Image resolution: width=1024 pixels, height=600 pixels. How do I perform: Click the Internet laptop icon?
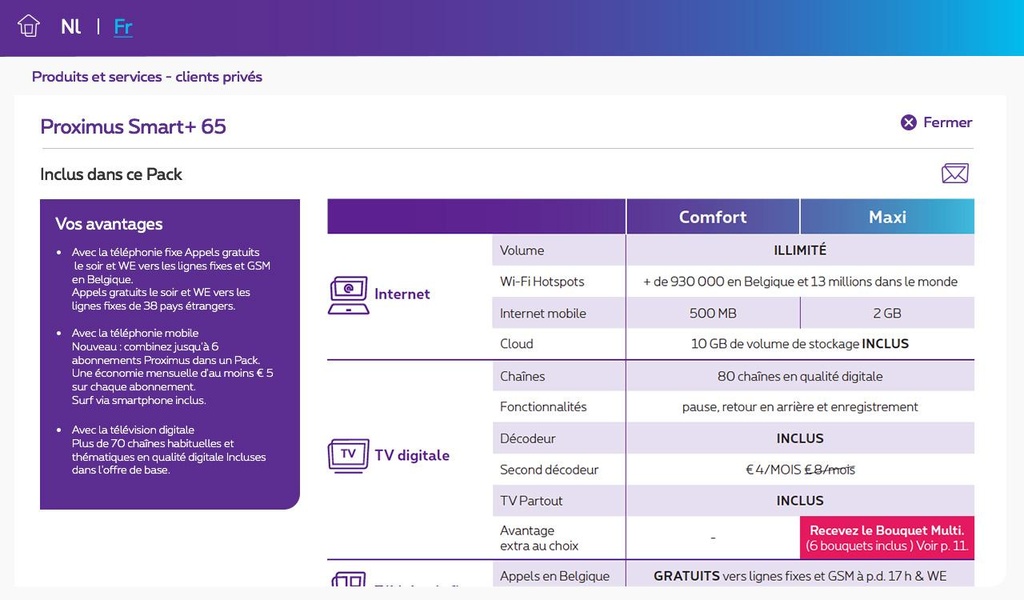click(x=348, y=295)
